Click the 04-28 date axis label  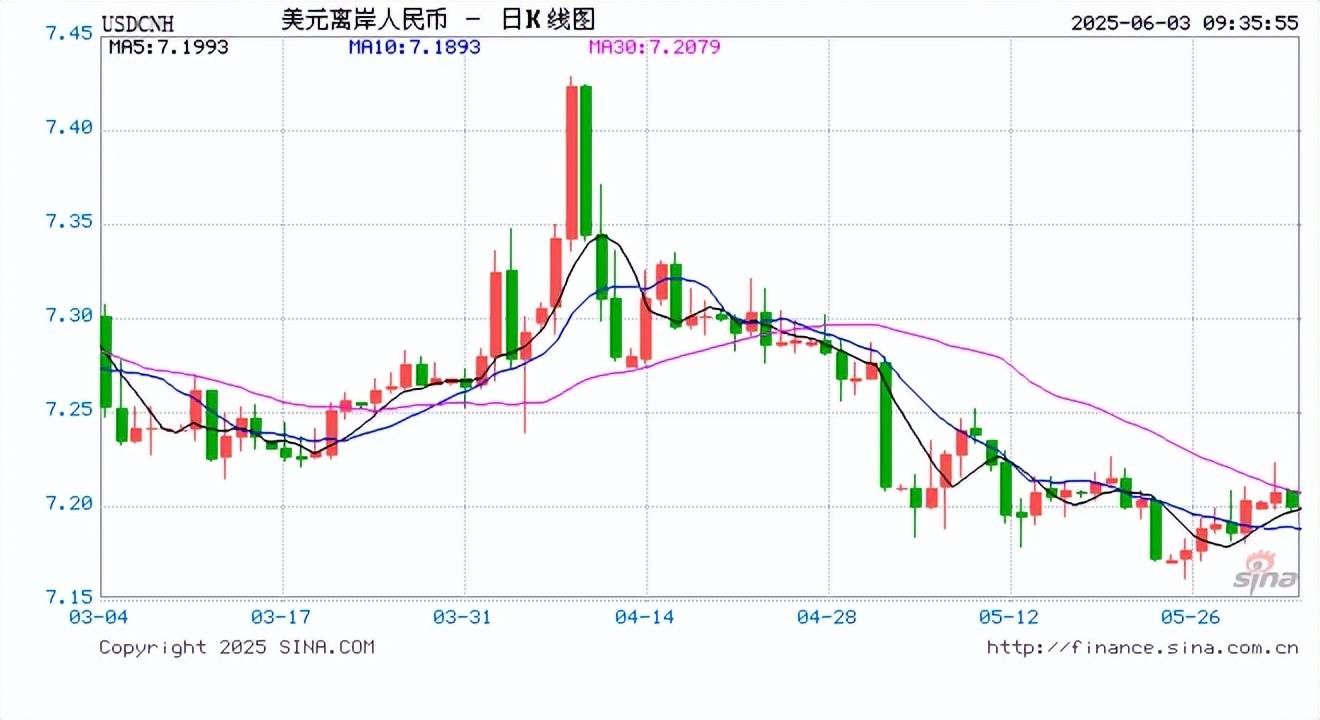click(x=829, y=617)
